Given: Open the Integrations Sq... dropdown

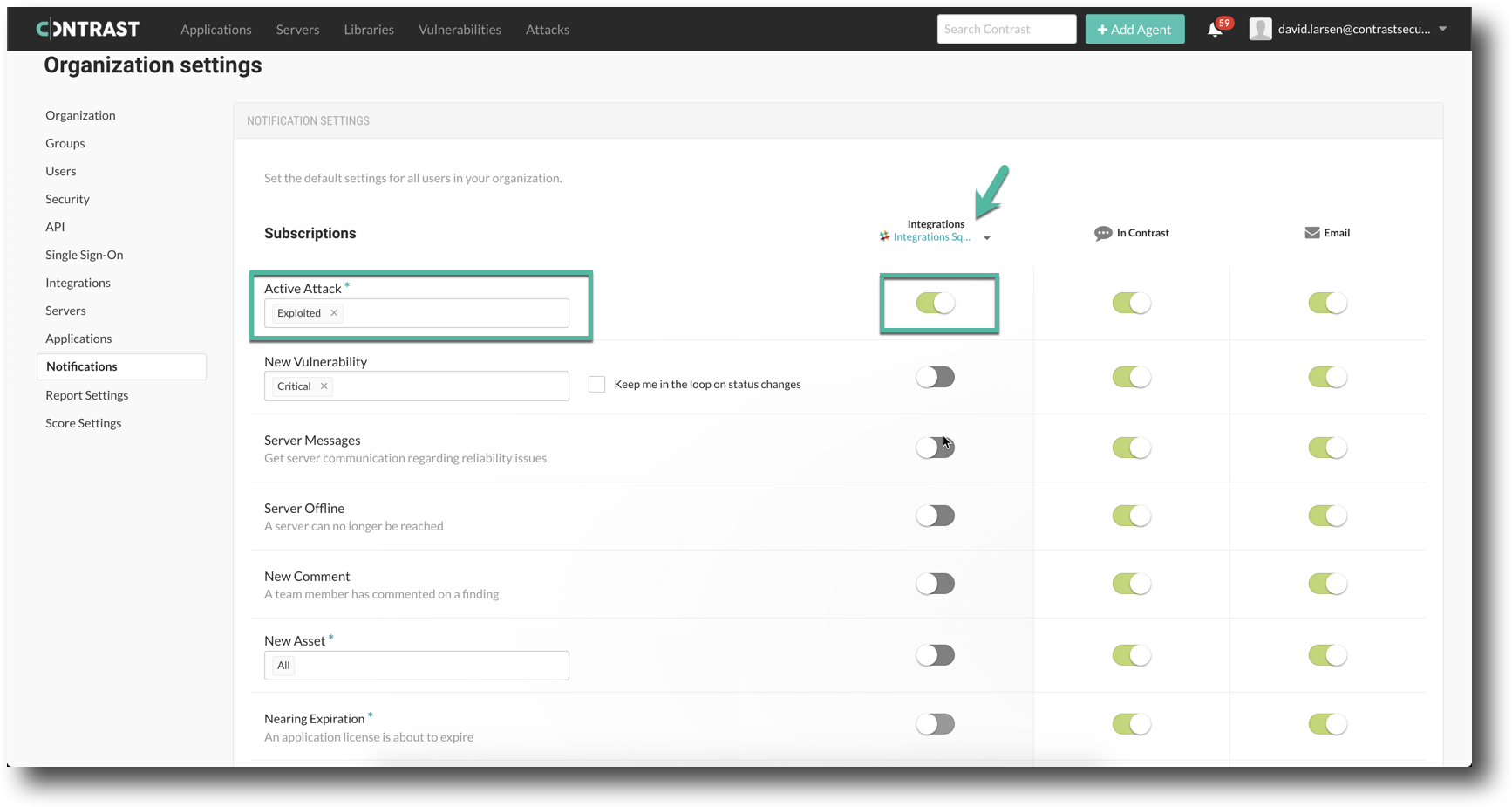Looking at the screenshot, I should pyautogui.click(x=936, y=237).
